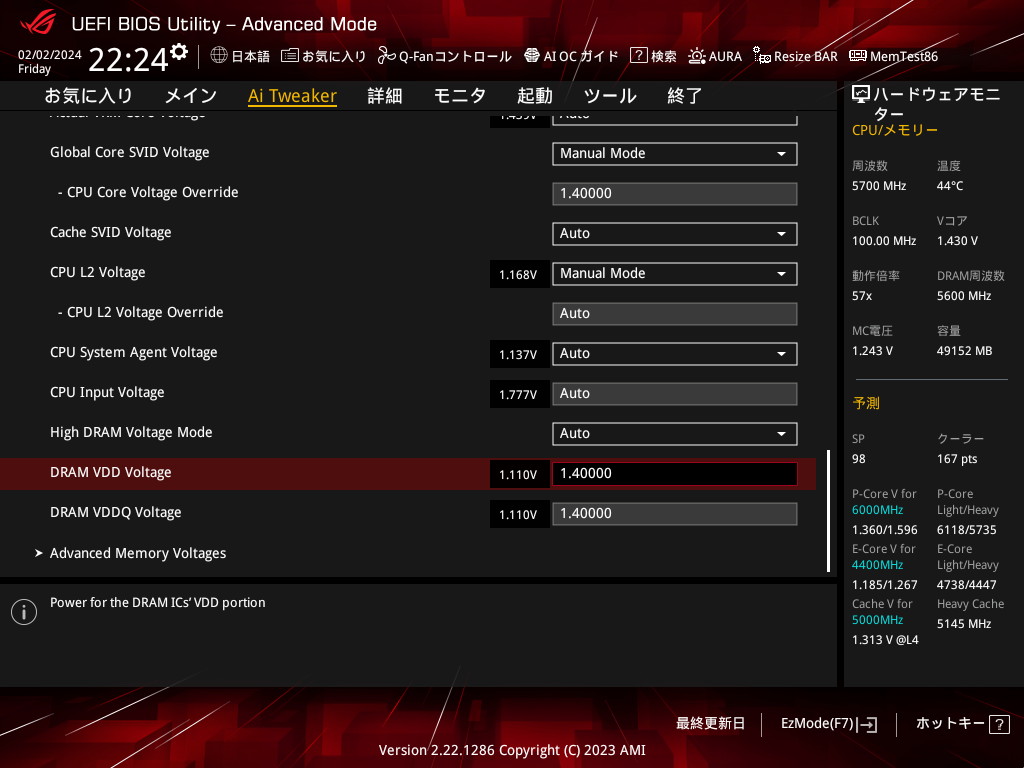Click the 4400MHz E-Core link
The width and height of the screenshot is (1024, 768).
877,565
